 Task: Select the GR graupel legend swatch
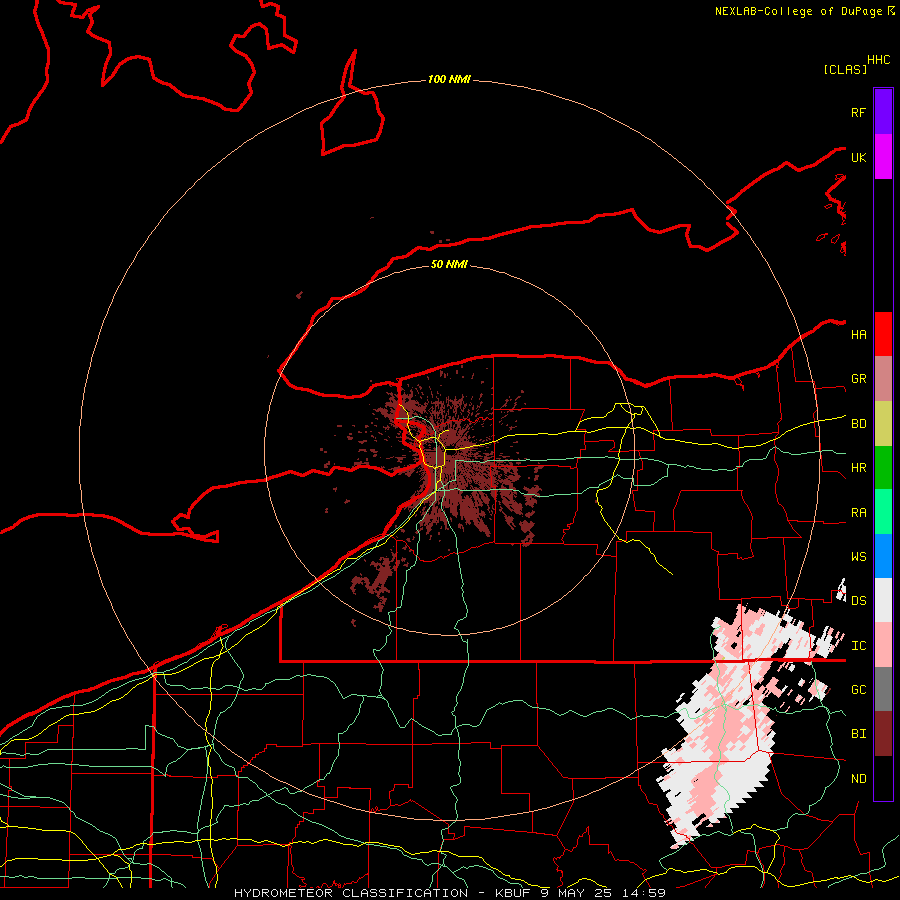[x=883, y=379]
